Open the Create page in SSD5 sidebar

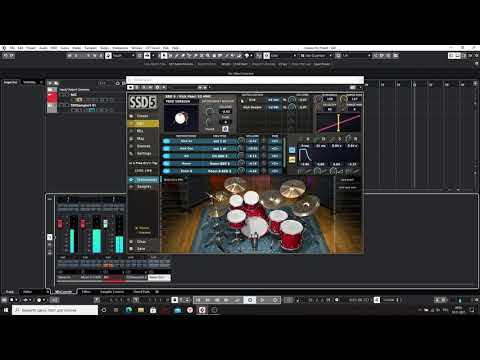tap(143, 116)
